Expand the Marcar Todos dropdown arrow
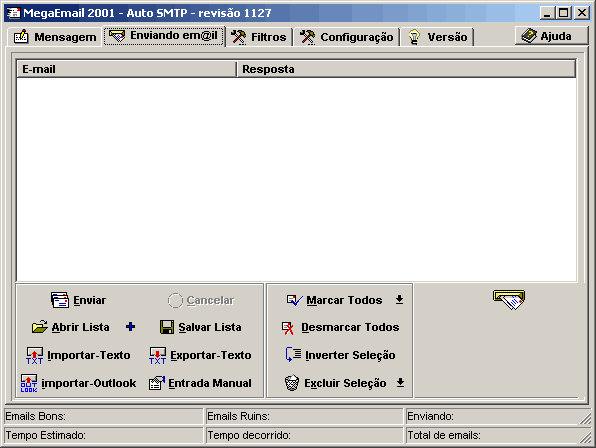Viewport: 596px width, 448px height. [399, 299]
